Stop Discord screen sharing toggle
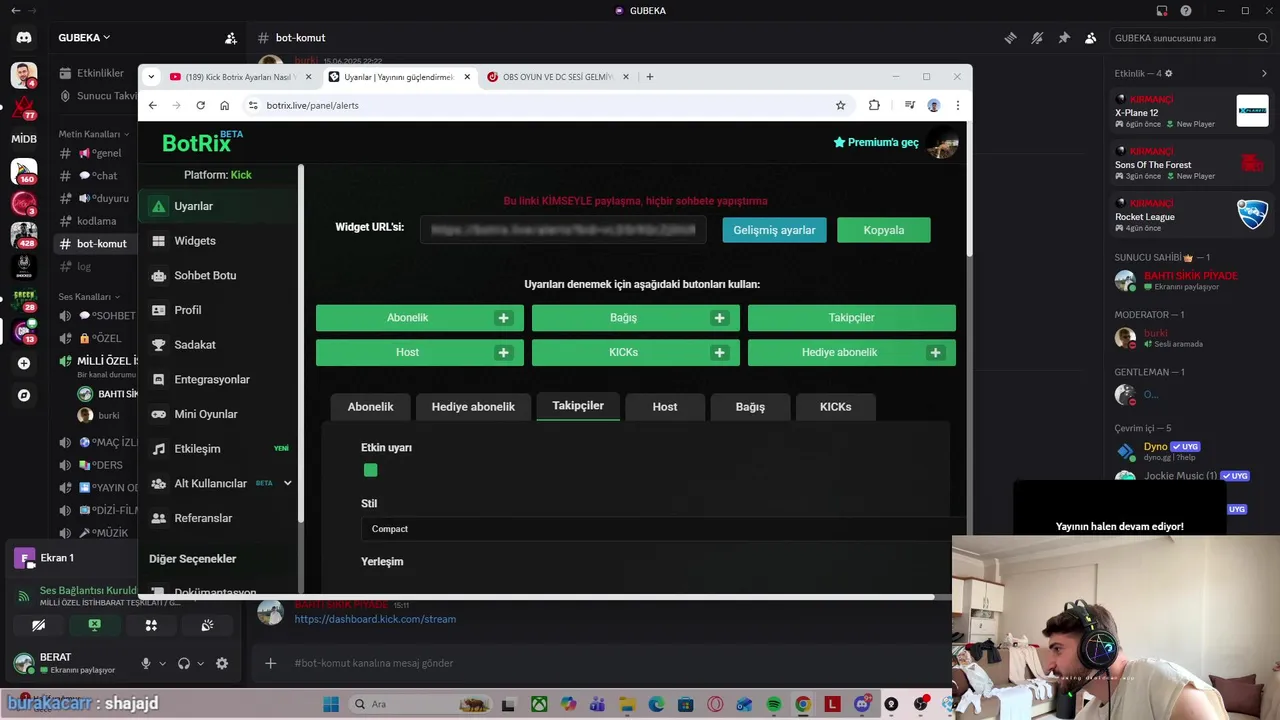 coord(94,625)
